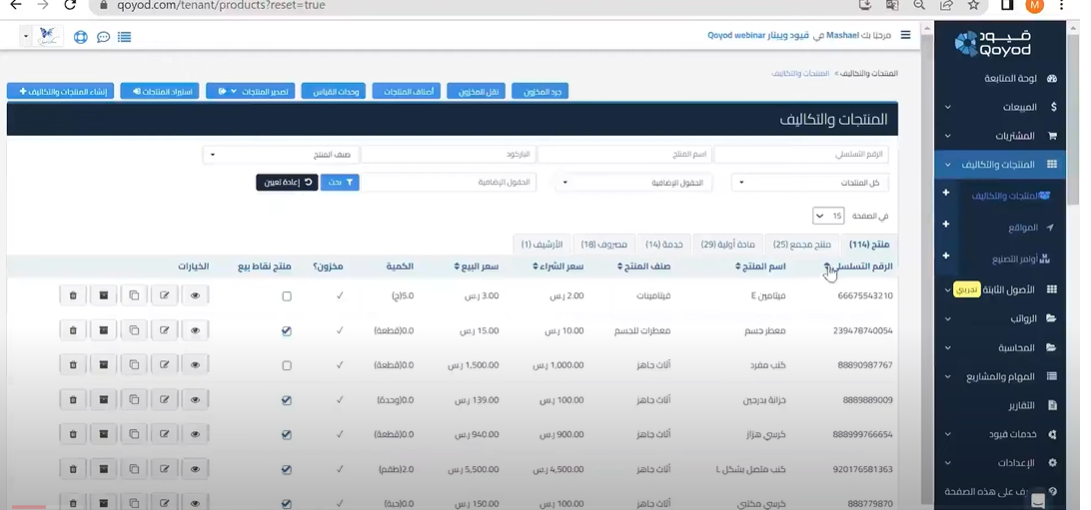Untick POS product checkbox for معطر جسم
Image resolution: width=1091 pixels, height=510 pixels.
(x=287, y=331)
